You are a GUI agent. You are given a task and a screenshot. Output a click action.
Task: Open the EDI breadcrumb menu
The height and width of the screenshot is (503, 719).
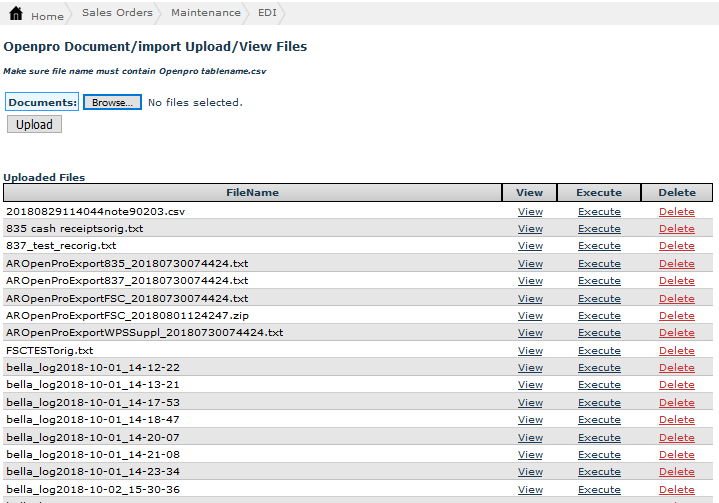(x=268, y=13)
